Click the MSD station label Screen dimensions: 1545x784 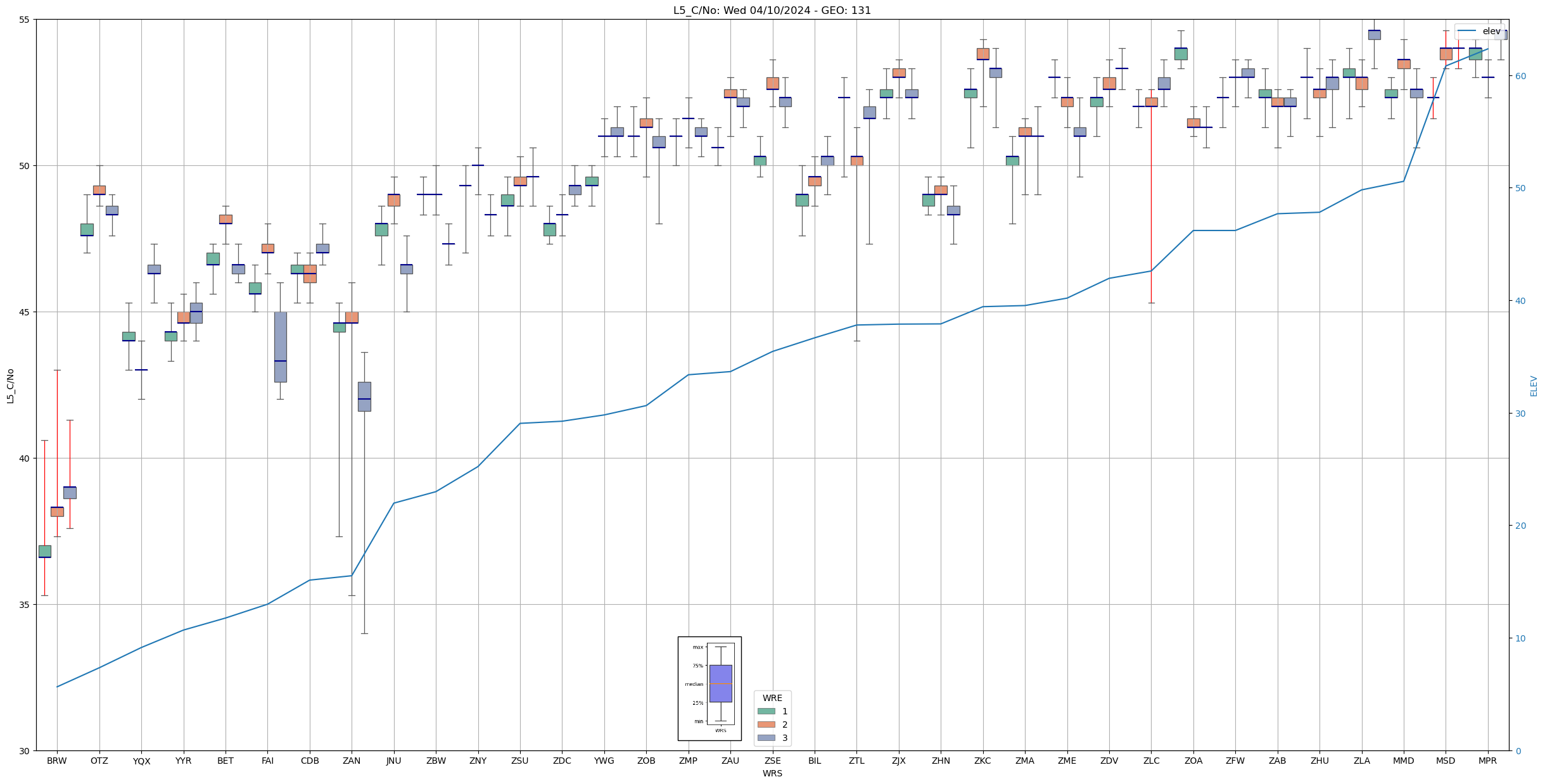point(1446,761)
